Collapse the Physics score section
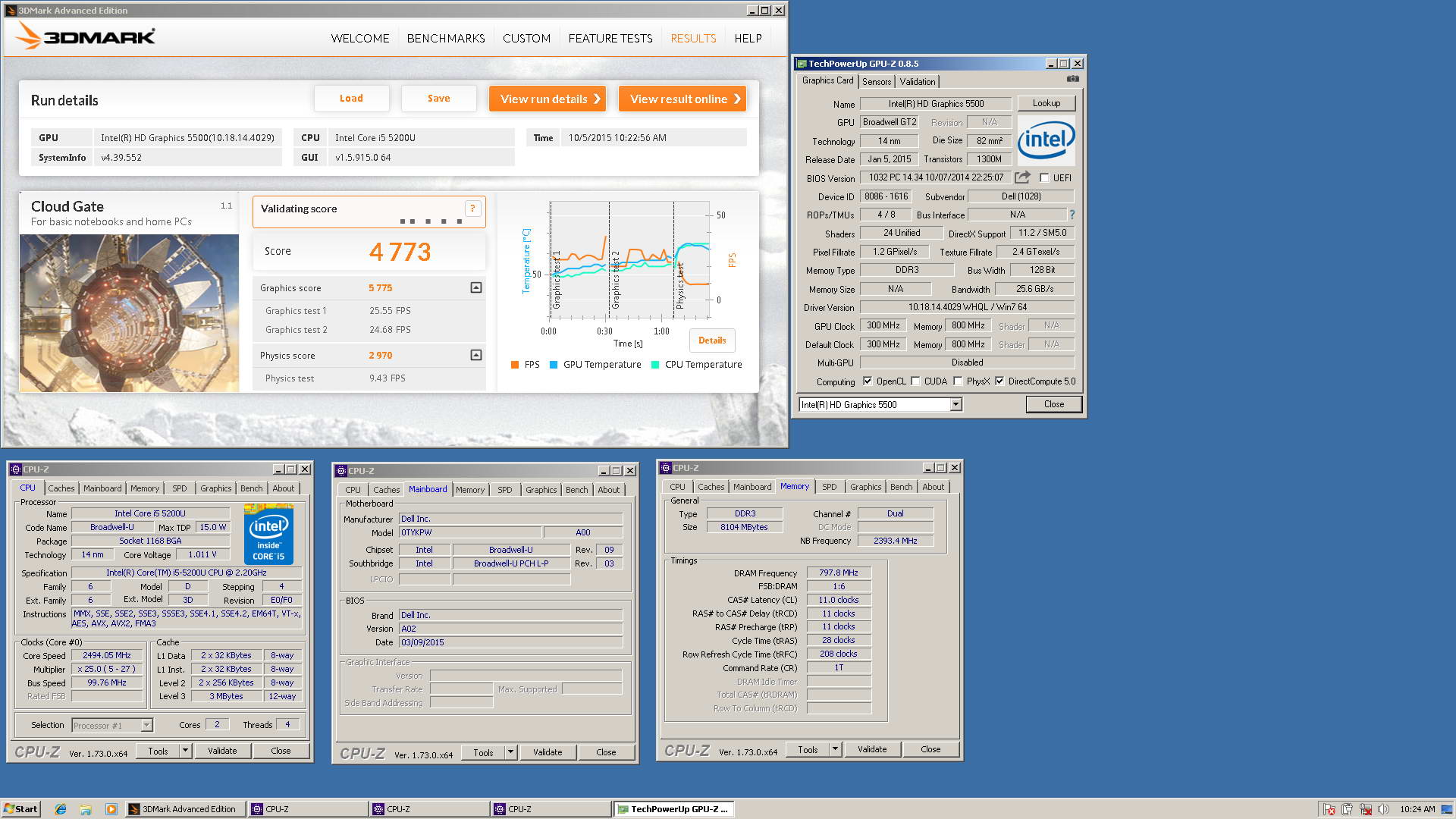Image resolution: width=1456 pixels, height=819 pixels. [x=475, y=355]
